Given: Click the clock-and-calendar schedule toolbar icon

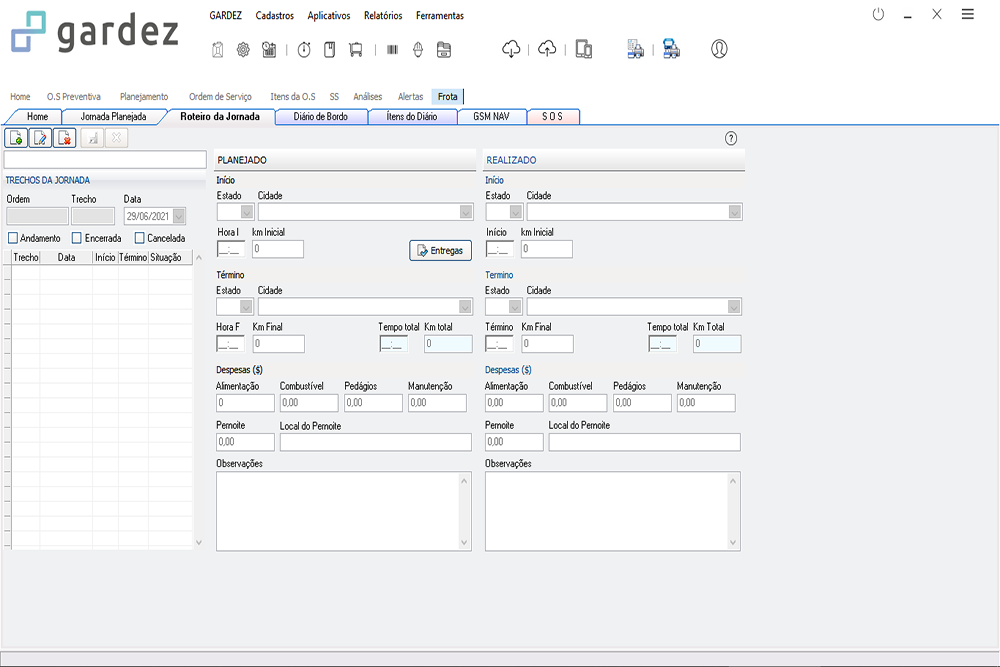Looking at the screenshot, I should click(269, 49).
